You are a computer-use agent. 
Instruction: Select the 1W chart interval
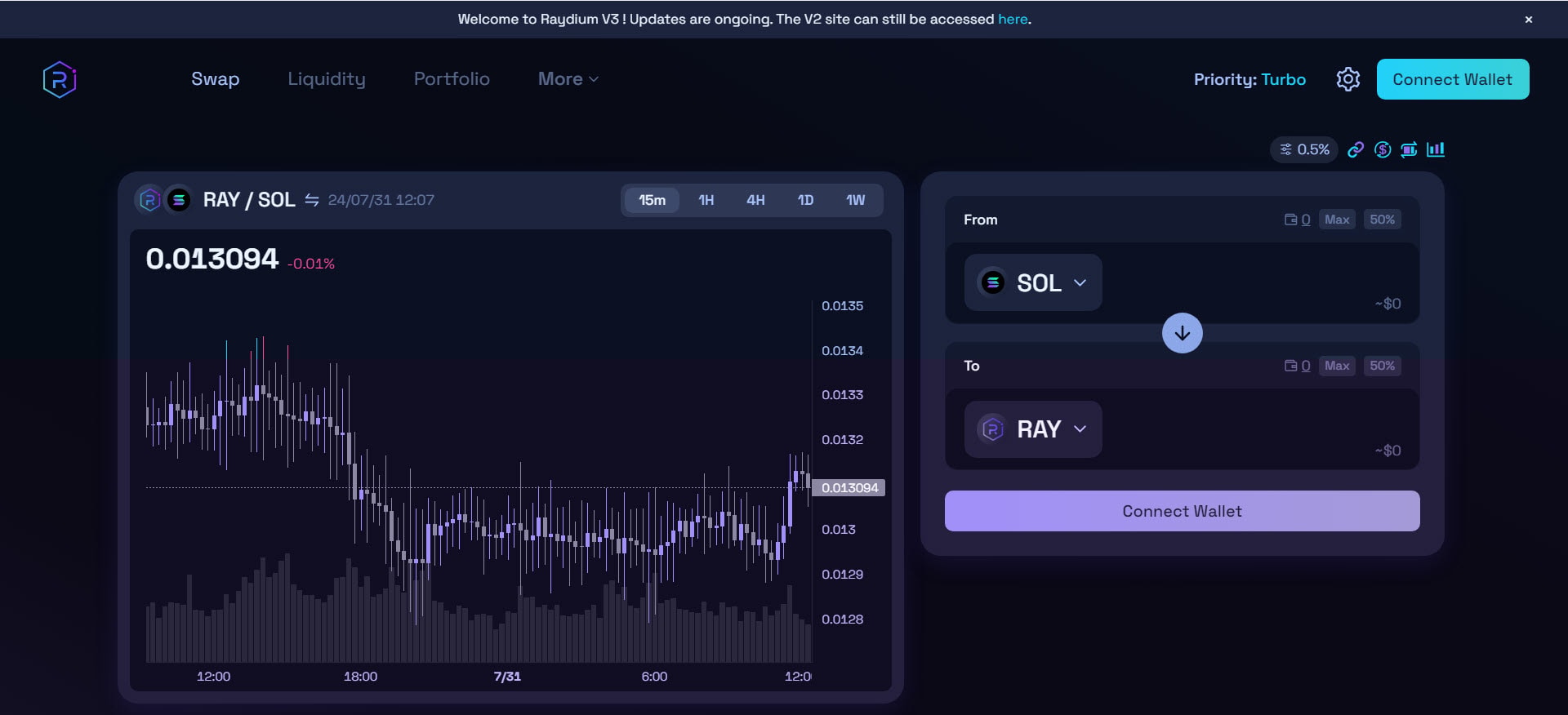tap(855, 200)
